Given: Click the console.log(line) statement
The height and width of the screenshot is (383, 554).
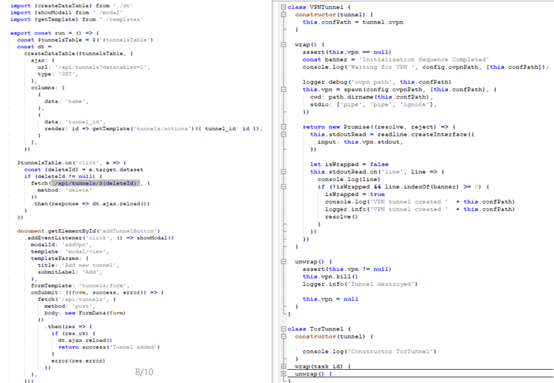Looking at the screenshot, I should [x=349, y=179].
